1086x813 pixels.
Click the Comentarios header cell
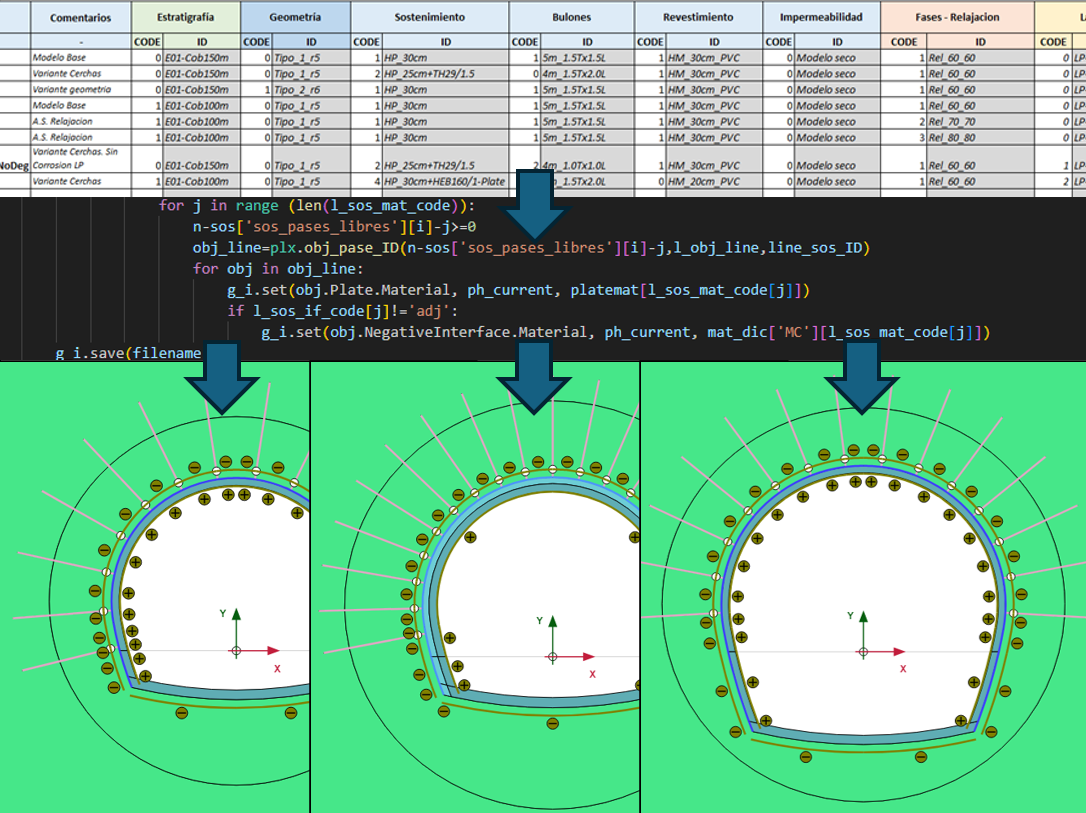pyautogui.click(x=80, y=17)
